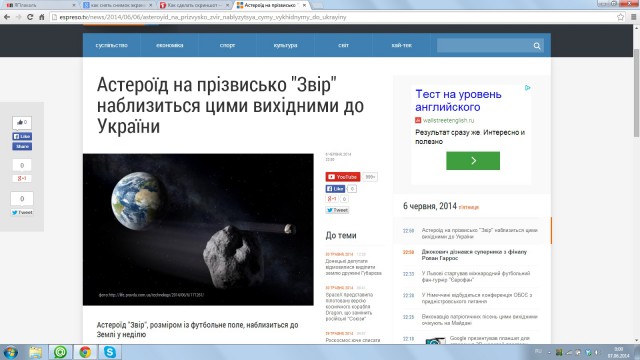Close the active Астероїд article tab

coord(304,5)
